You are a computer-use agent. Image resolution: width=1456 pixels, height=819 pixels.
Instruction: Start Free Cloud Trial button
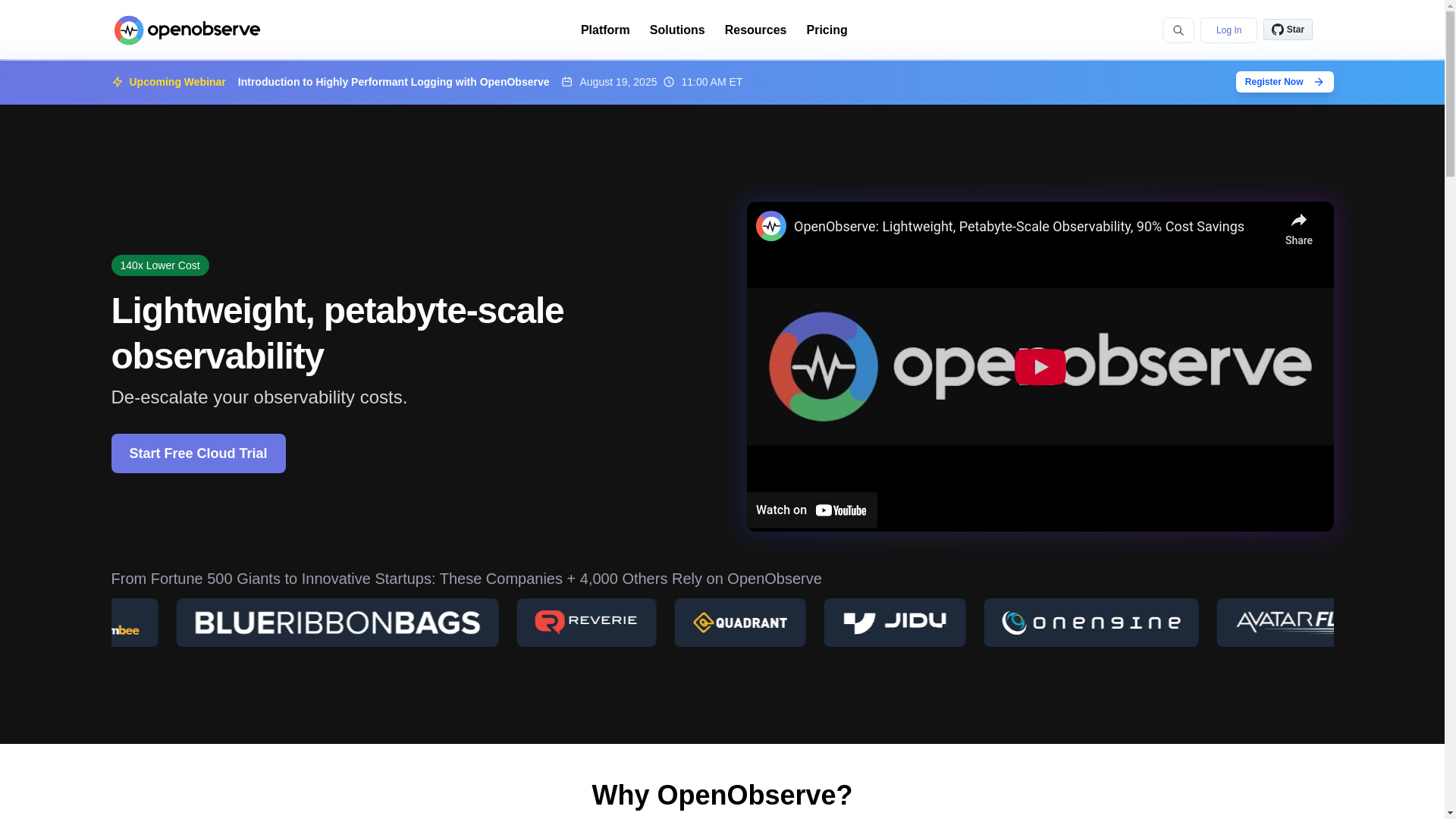[x=198, y=453]
